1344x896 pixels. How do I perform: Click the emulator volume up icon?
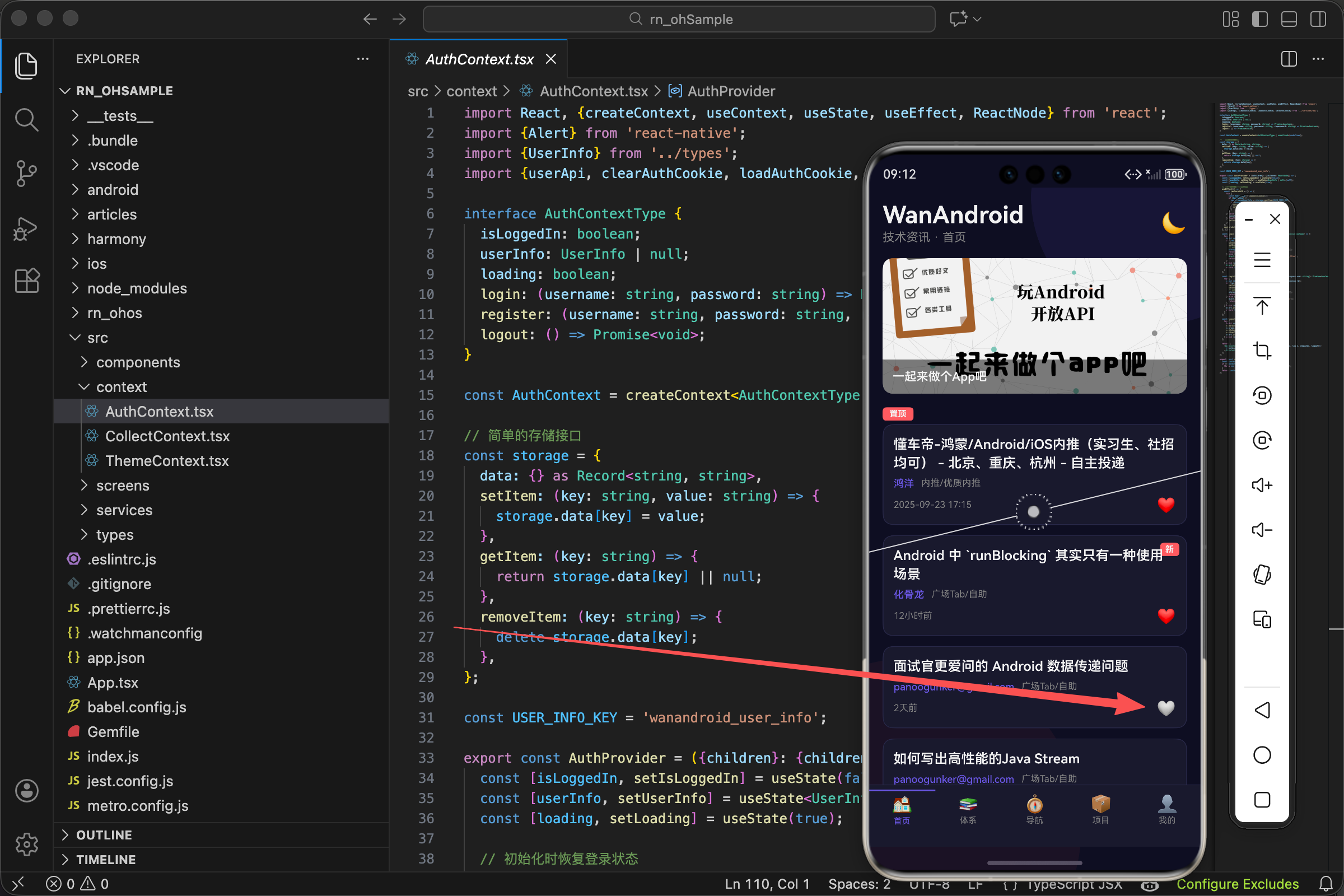click(1262, 485)
